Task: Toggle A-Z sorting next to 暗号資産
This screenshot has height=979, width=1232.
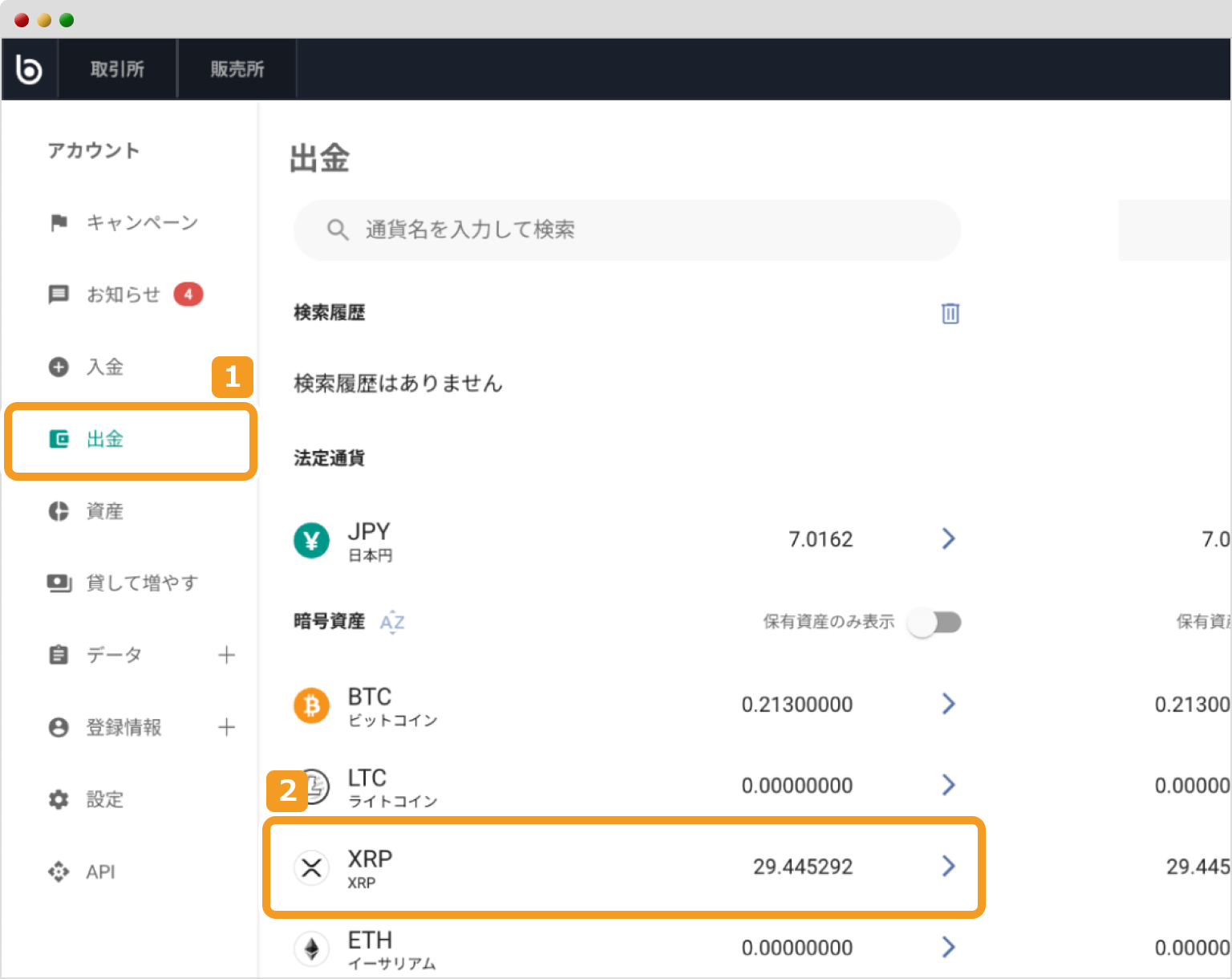Action: [392, 622]
